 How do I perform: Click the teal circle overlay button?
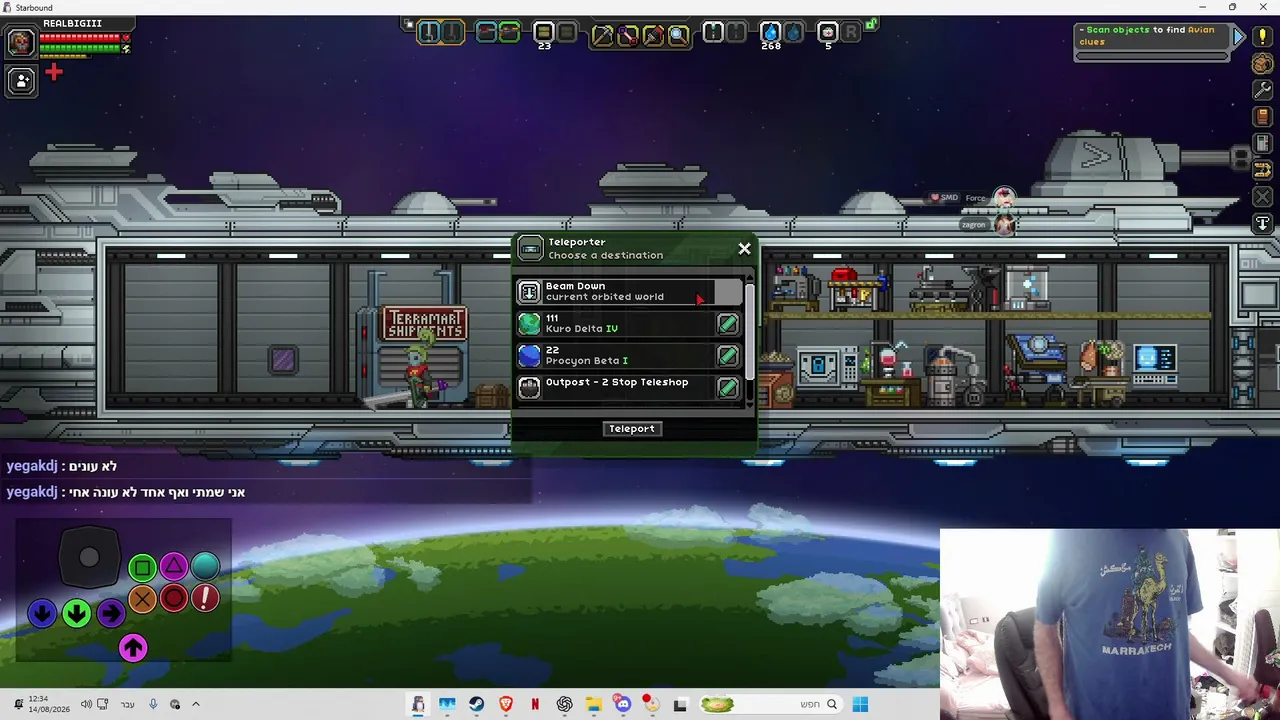205,567
